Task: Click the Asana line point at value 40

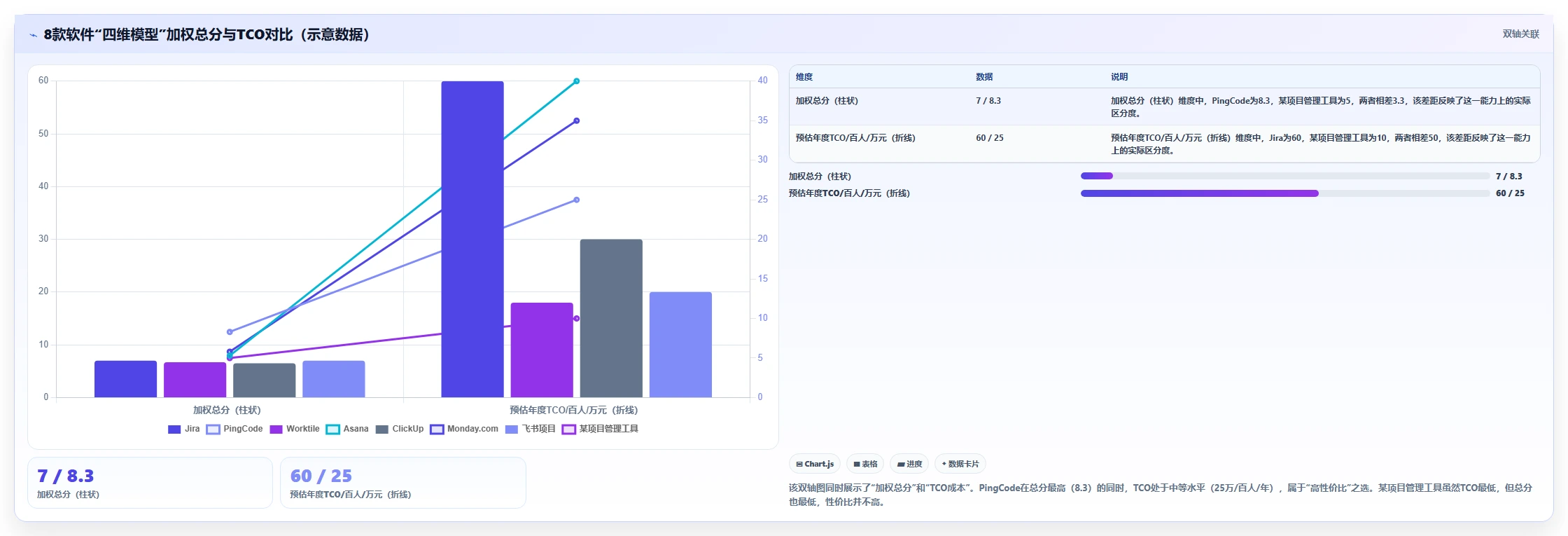Action: tap(577, 81)
